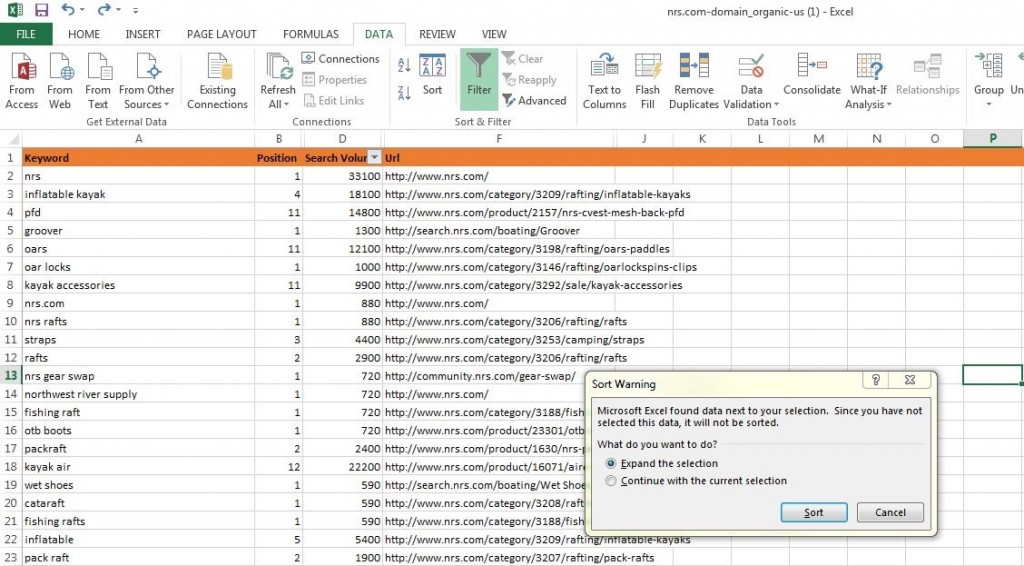Click the Url header cell
Screen dimensions: 1024x566
pyautogui.click(x=499, y=157)
